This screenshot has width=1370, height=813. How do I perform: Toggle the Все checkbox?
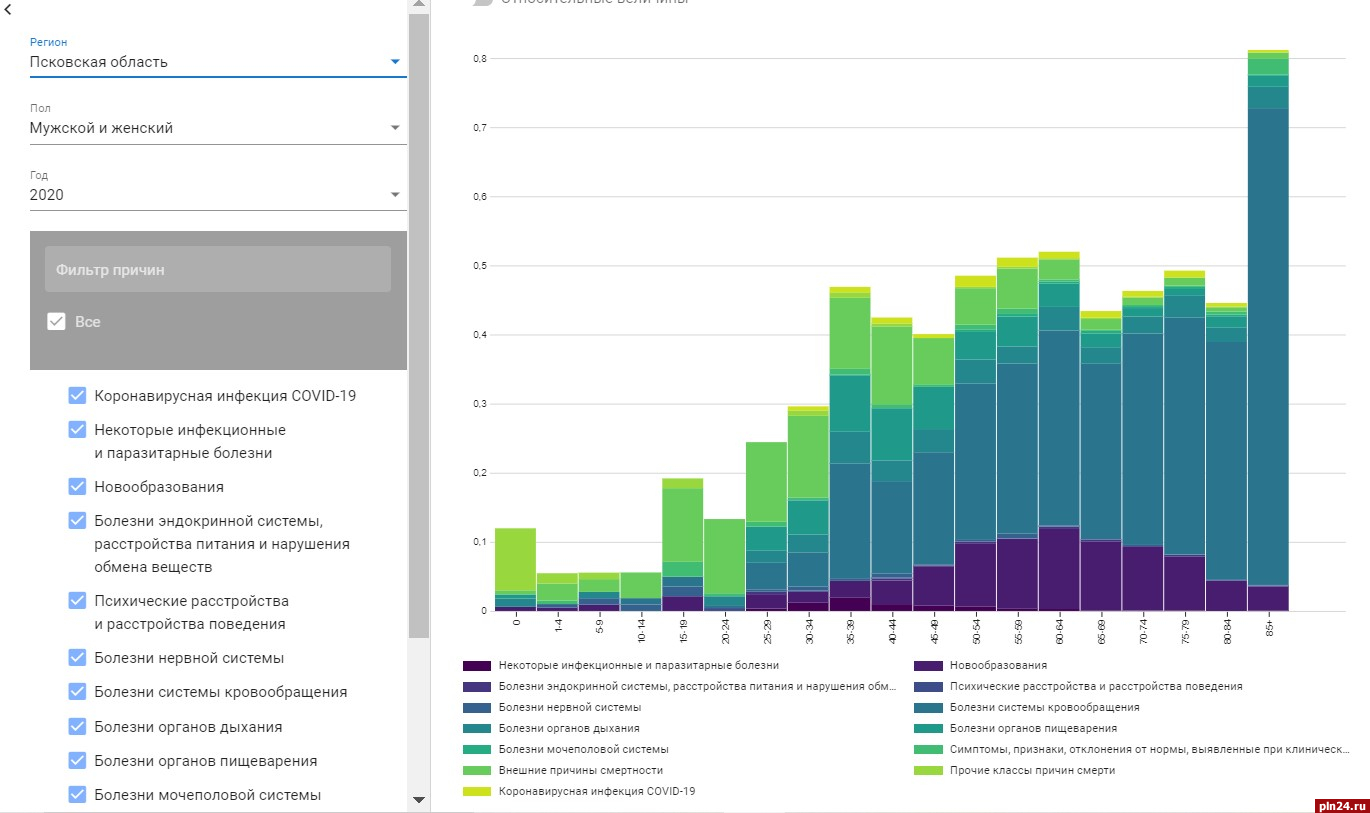[x=57, y=322]
